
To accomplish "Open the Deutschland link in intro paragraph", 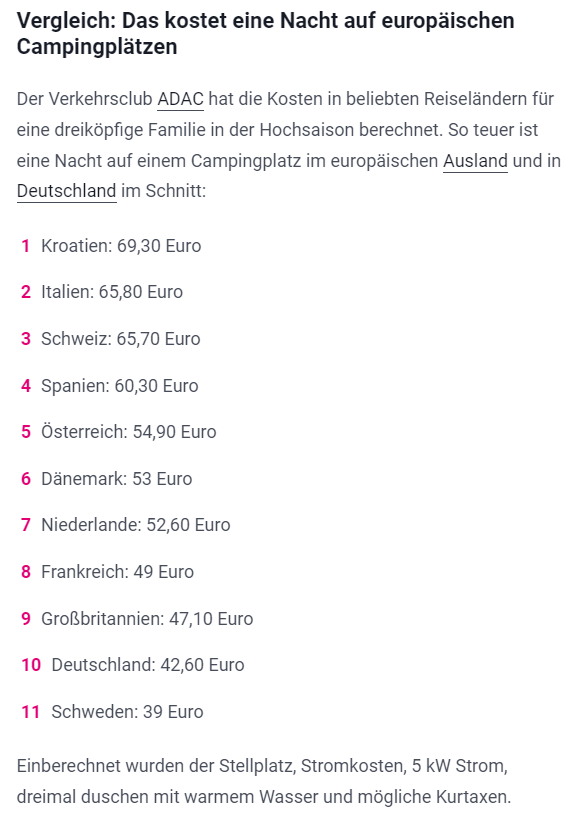I will 66,191.
